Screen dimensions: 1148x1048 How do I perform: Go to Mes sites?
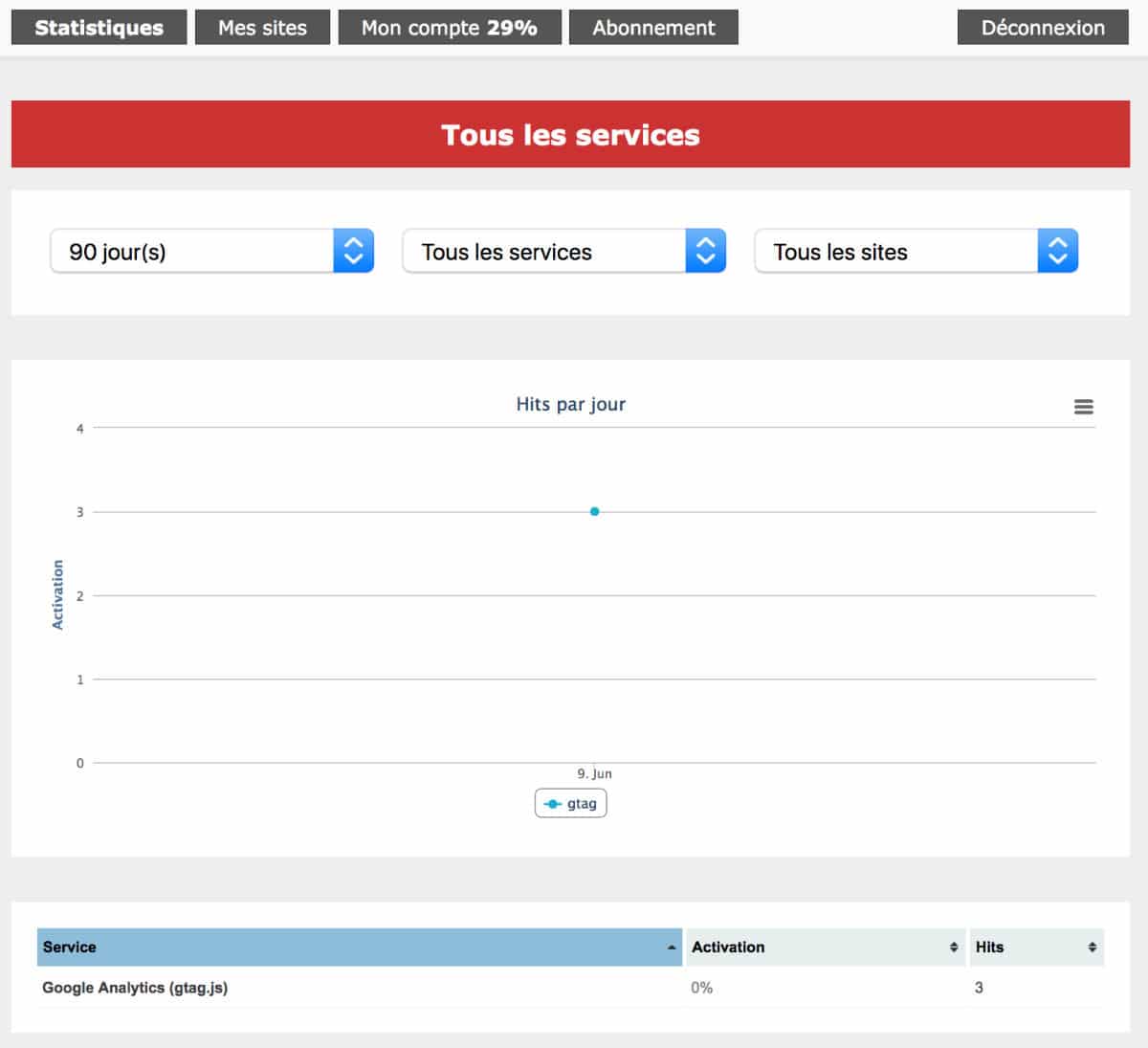262,28
